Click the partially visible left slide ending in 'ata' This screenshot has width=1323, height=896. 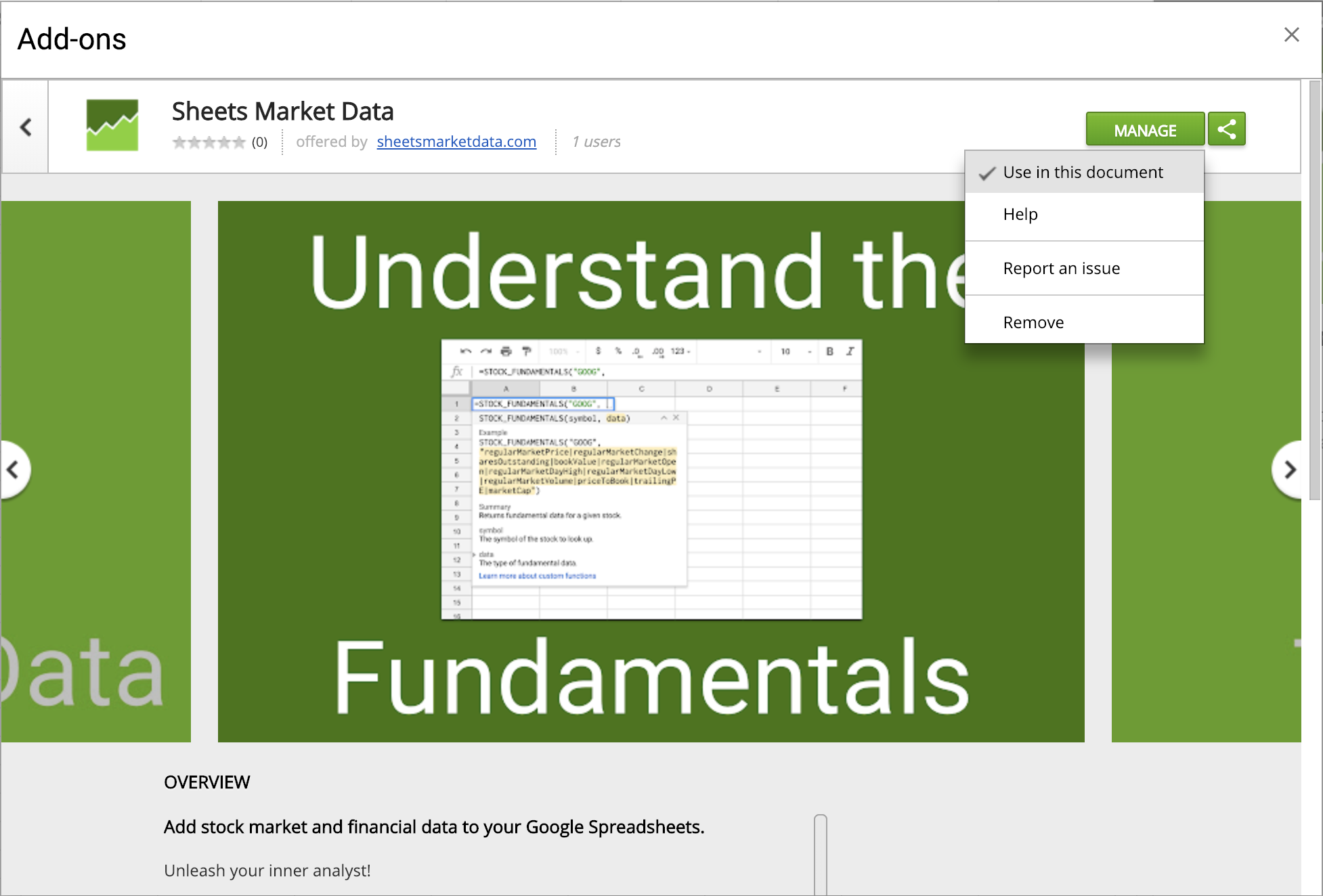[x=96, y=472]
